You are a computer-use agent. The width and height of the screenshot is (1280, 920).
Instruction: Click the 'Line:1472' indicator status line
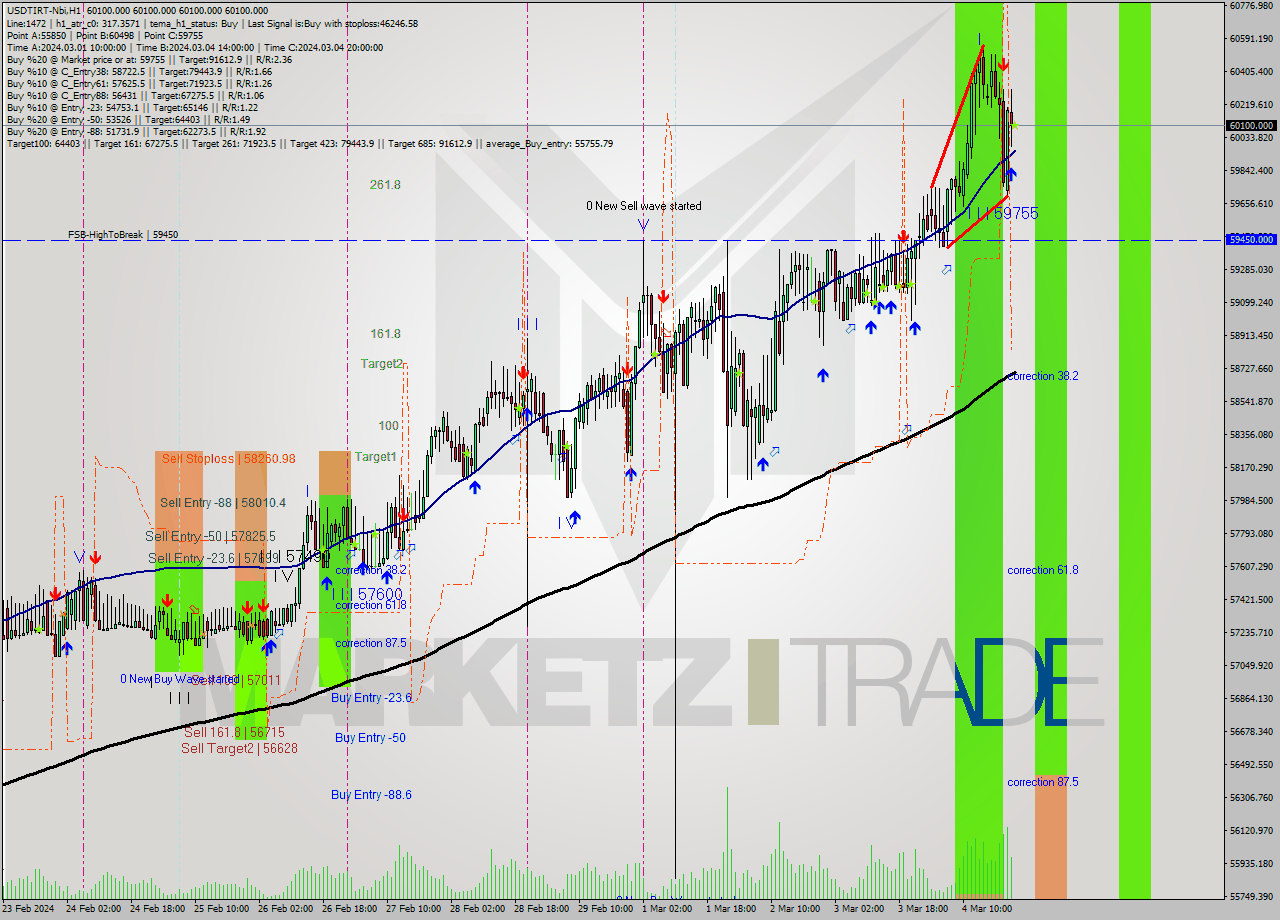(x=212, y=23)
